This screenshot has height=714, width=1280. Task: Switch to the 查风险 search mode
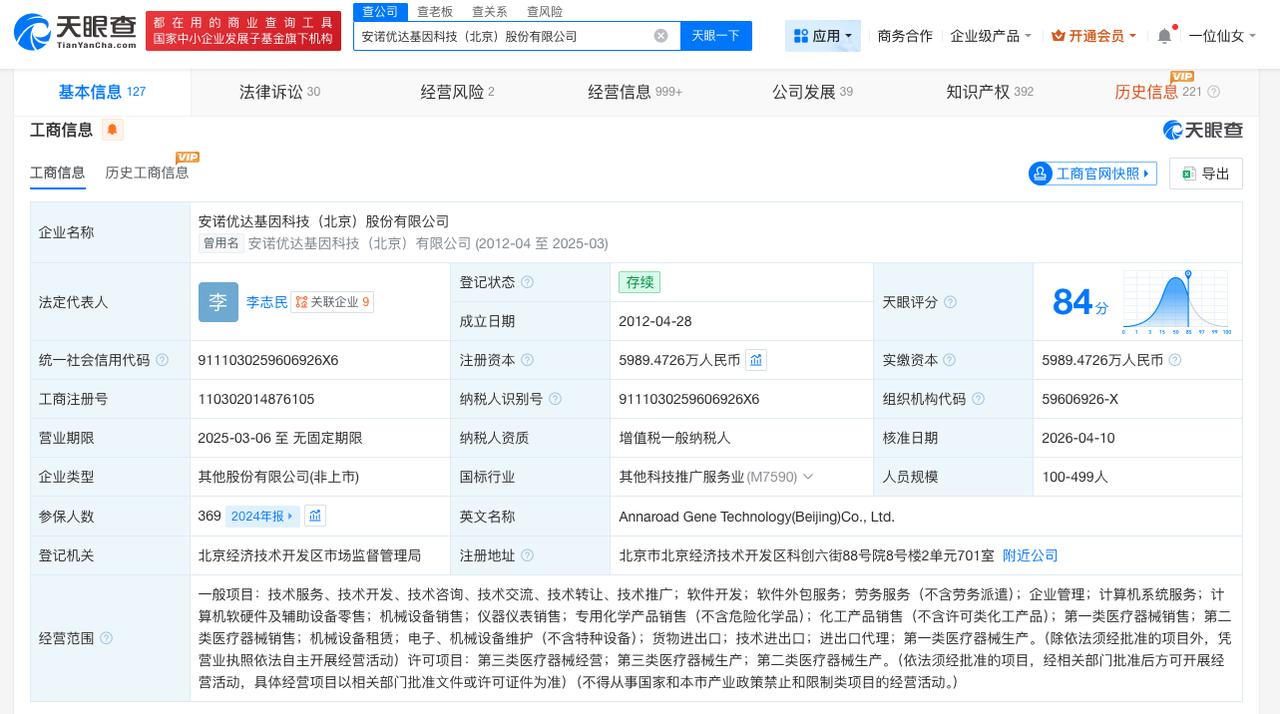coord(545,12)
